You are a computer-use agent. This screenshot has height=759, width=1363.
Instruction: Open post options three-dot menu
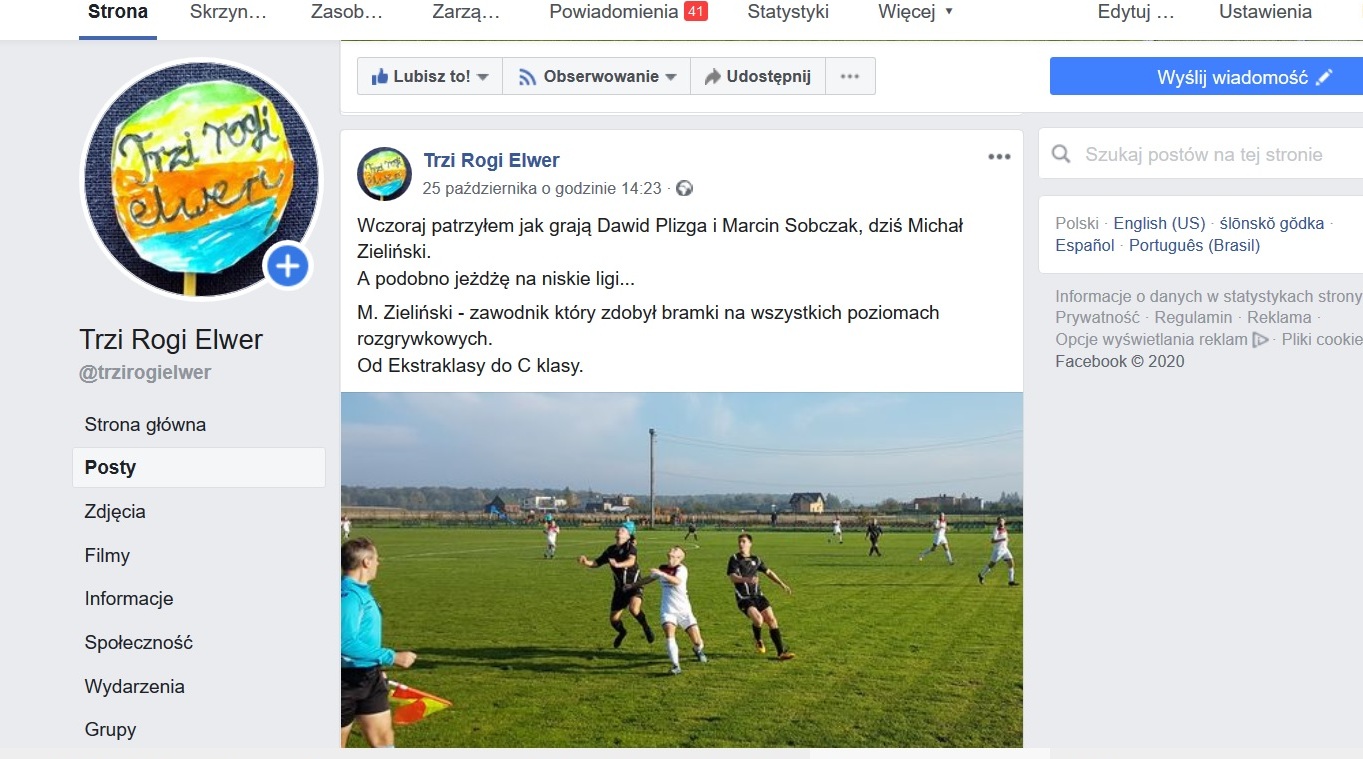point(999,157)
